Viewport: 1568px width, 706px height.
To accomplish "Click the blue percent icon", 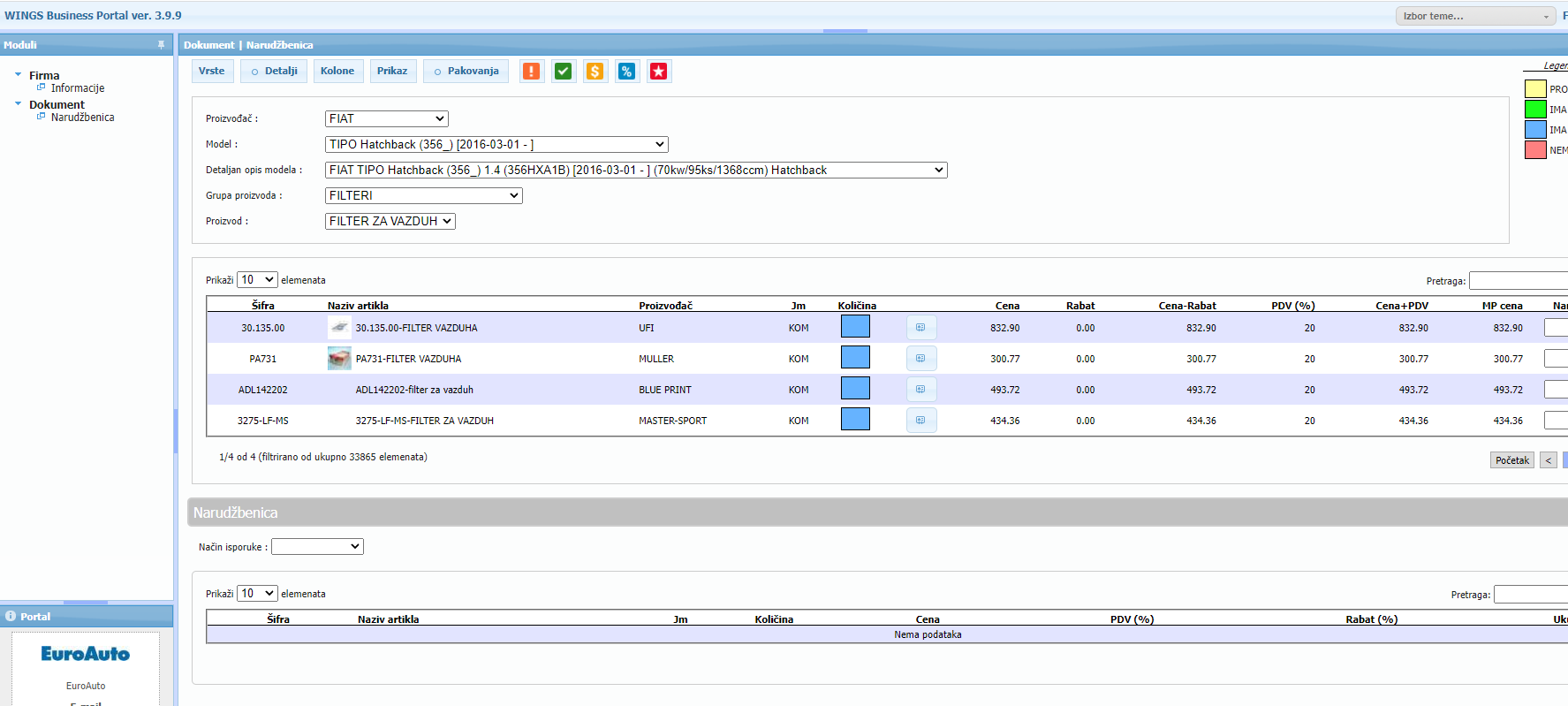I will point(627,72).
